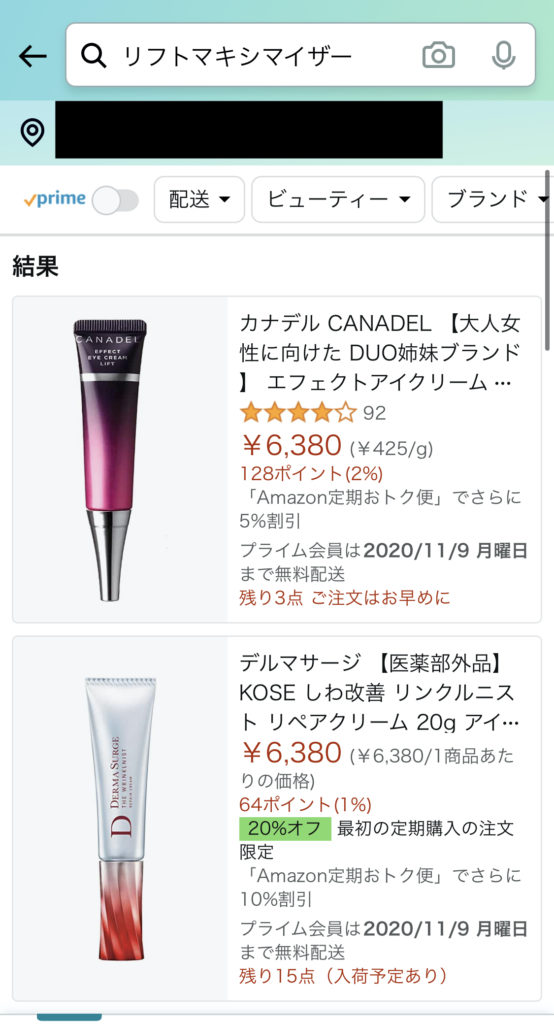Image resolution: width=554 pixels, height=1024 pixels.
Task: Select the 20%オフ discount badge
Action: tap(285, 828)
